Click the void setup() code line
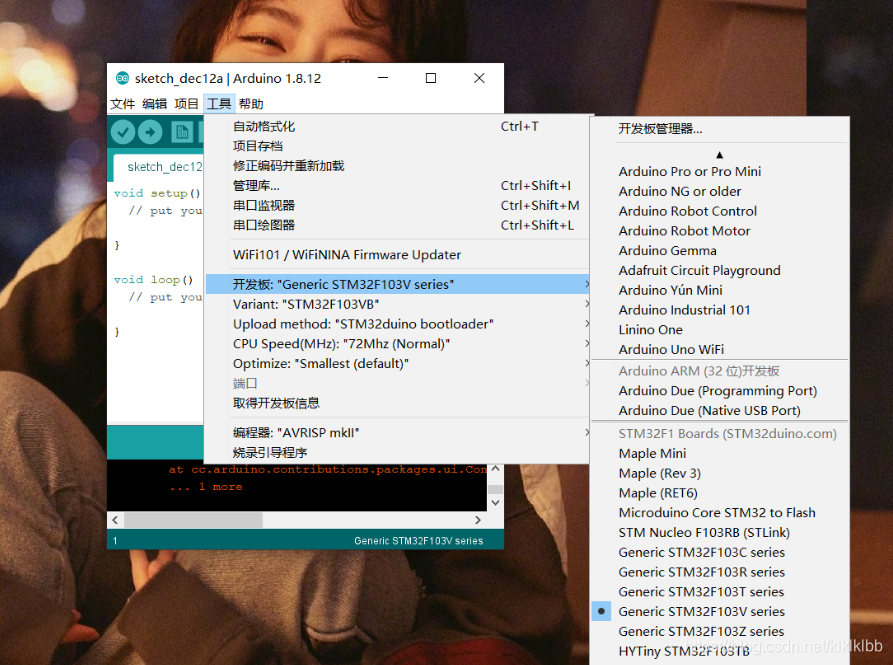The width and height of the screenshot is (893, 665). (x=158, y=194)
